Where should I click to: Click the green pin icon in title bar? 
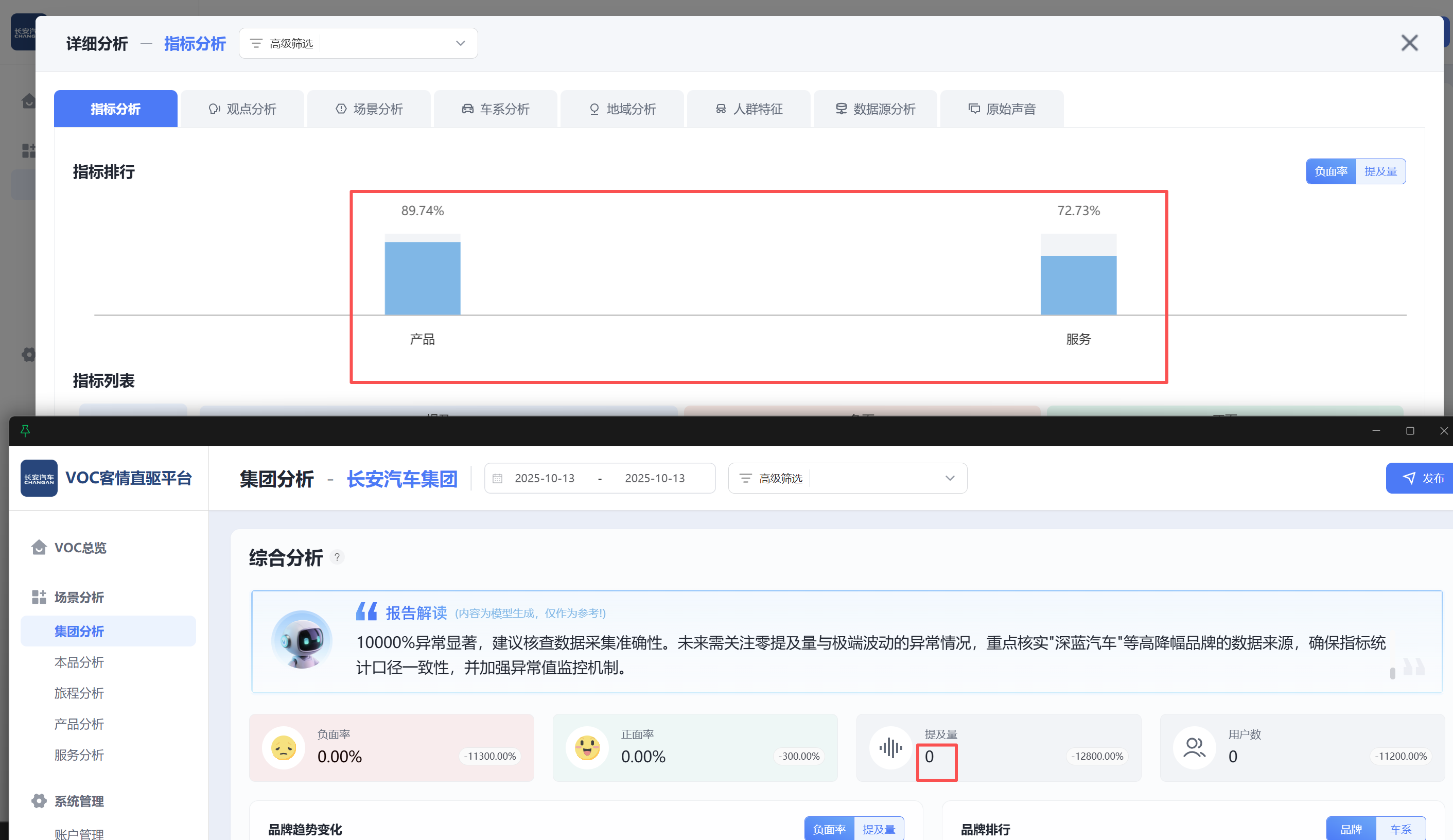pyautogui.click(x=25, y=431)
